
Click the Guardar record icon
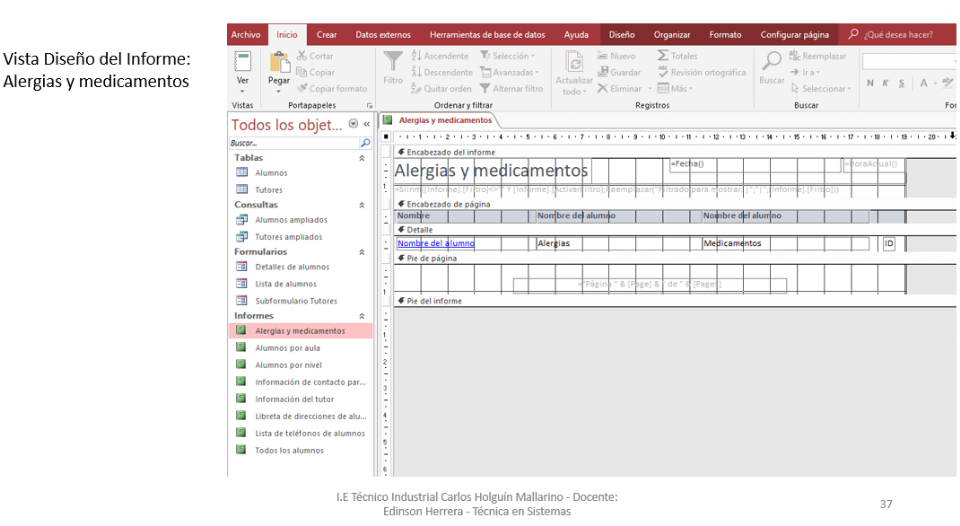click(604, 72)
